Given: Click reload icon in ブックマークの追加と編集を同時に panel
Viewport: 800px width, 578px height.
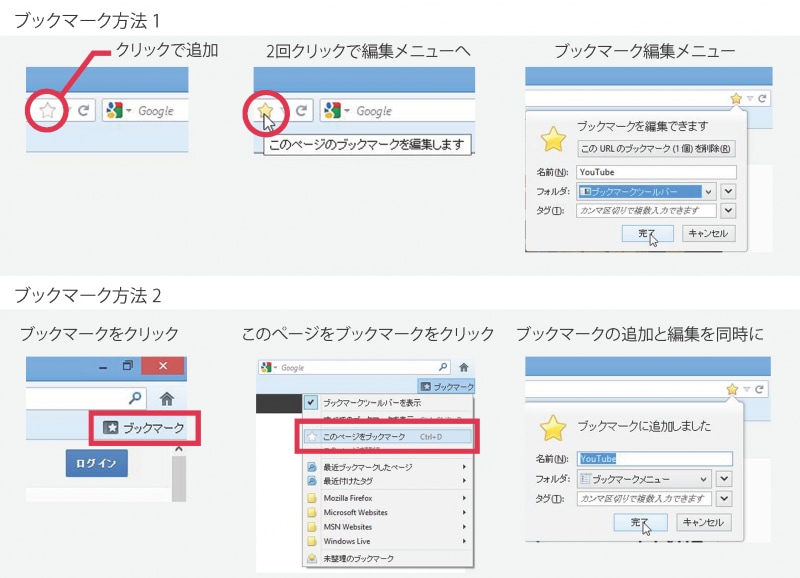Looking at the screenshot, I should point(759,389).
